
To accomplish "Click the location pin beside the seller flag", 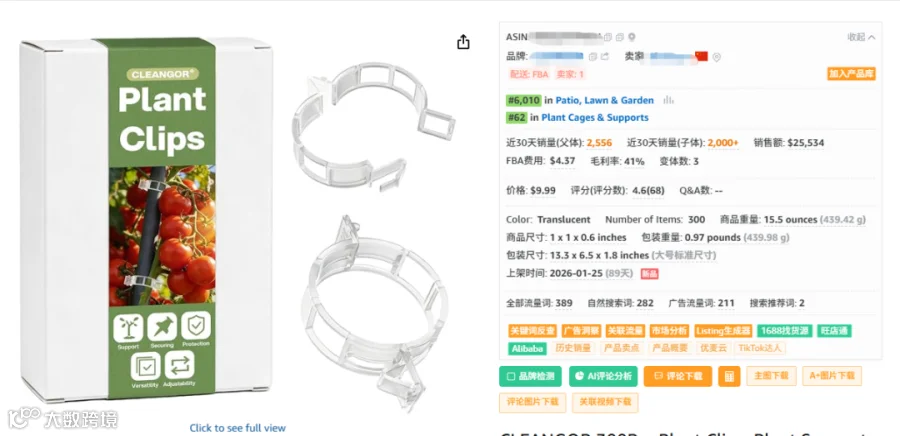I will [716, 57].
